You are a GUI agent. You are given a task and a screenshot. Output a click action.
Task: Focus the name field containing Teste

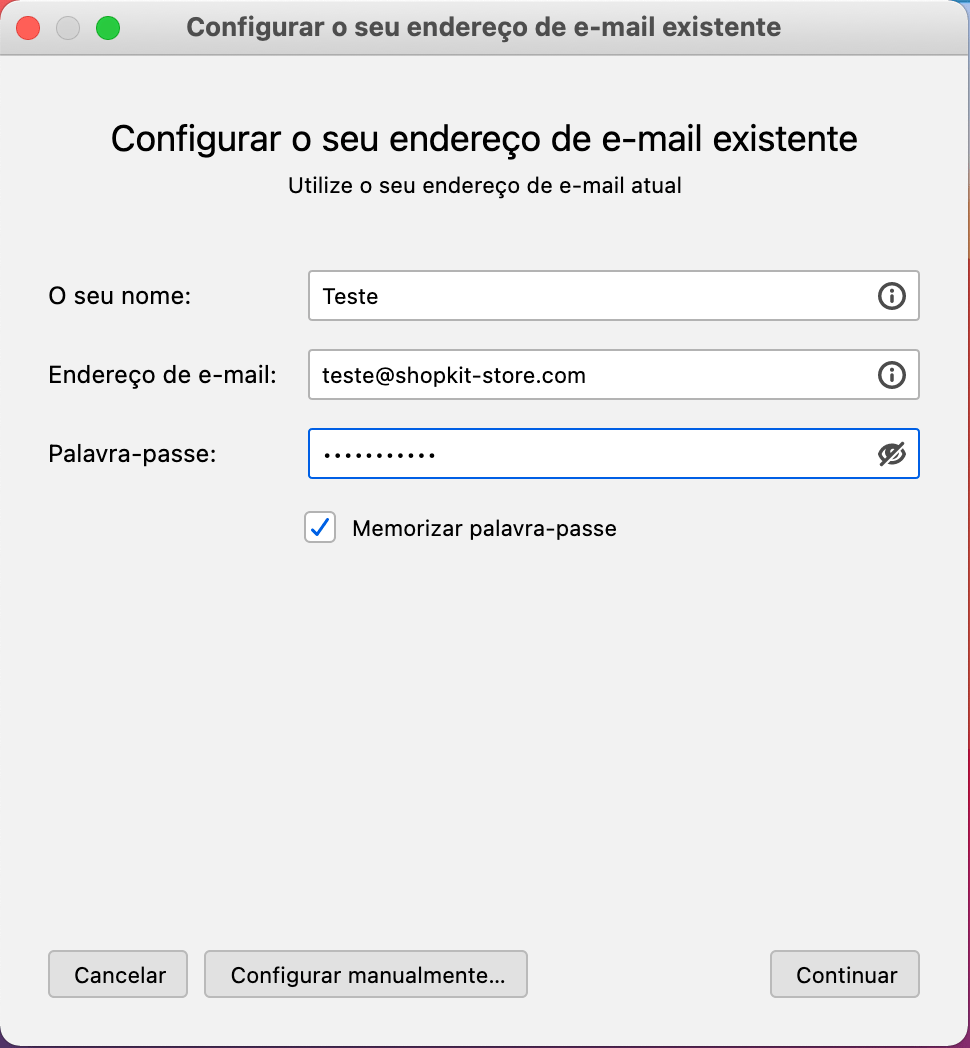590,296
